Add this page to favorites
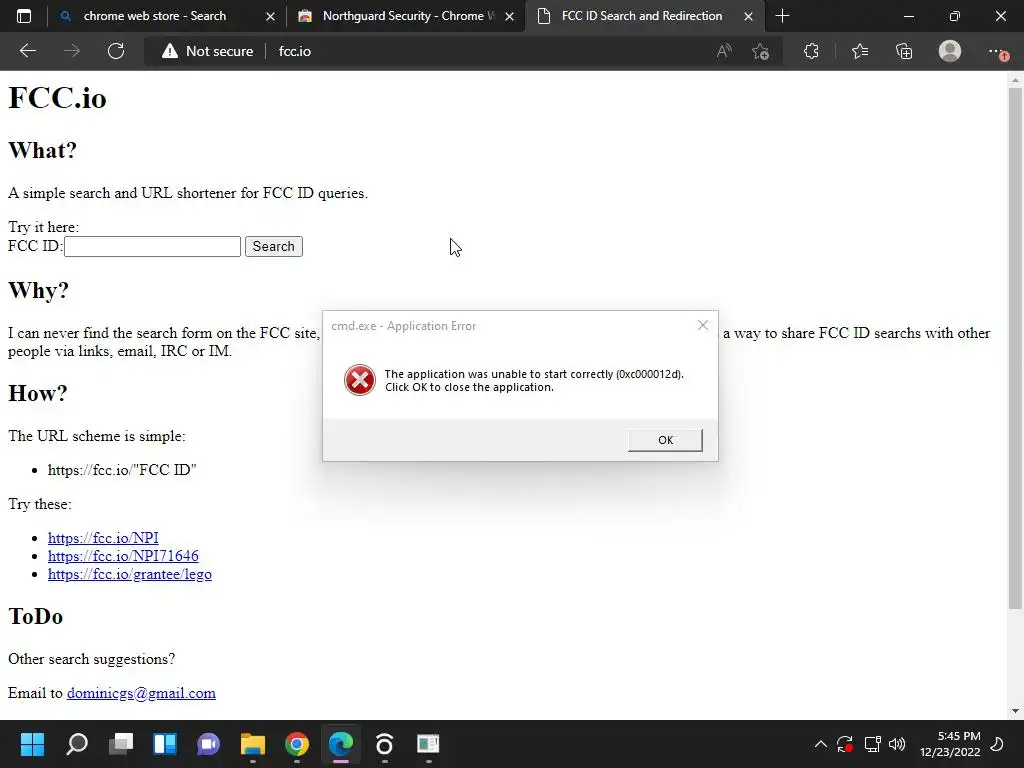1024x768 pixels. tap(760, 51)
